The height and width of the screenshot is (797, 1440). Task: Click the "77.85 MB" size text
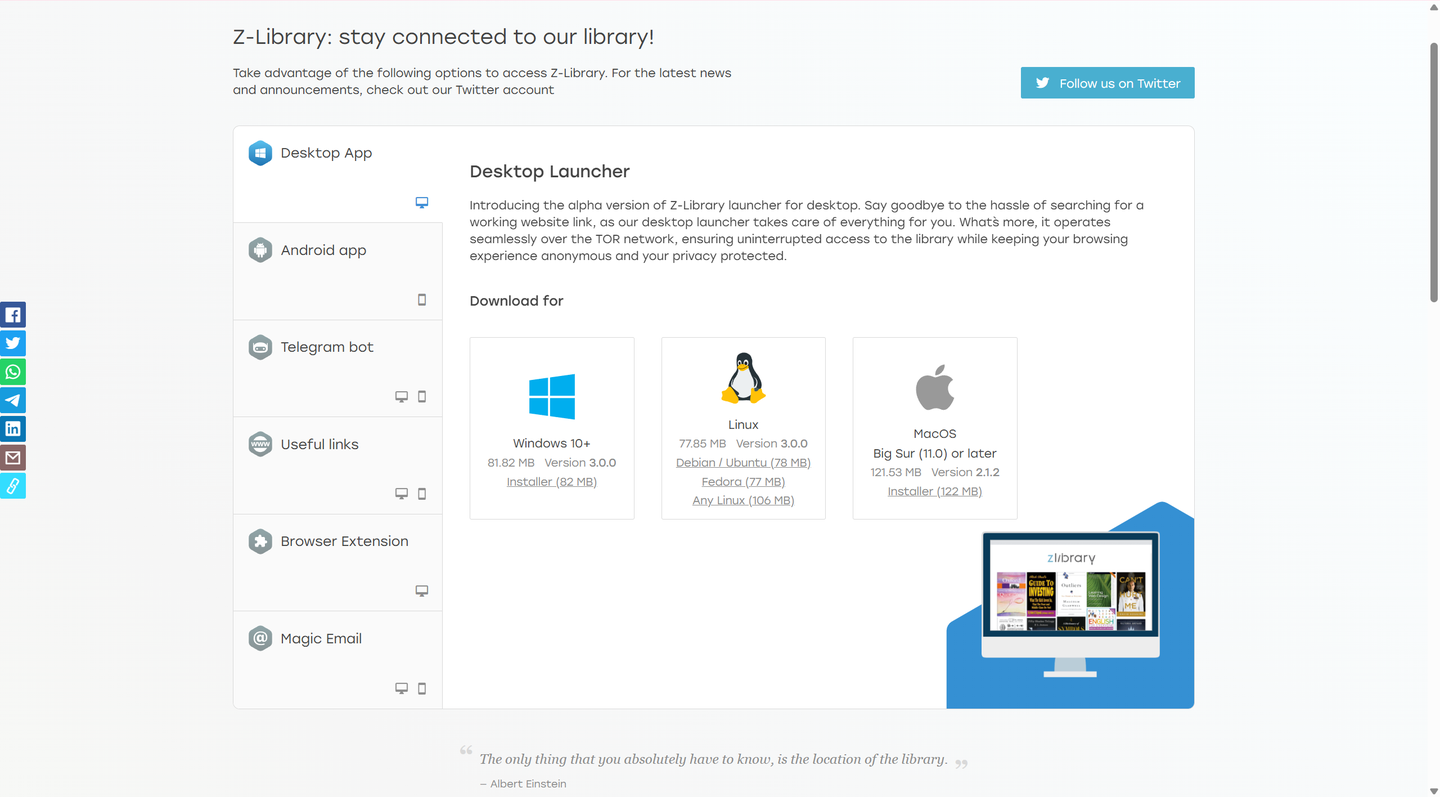(703, 444)
